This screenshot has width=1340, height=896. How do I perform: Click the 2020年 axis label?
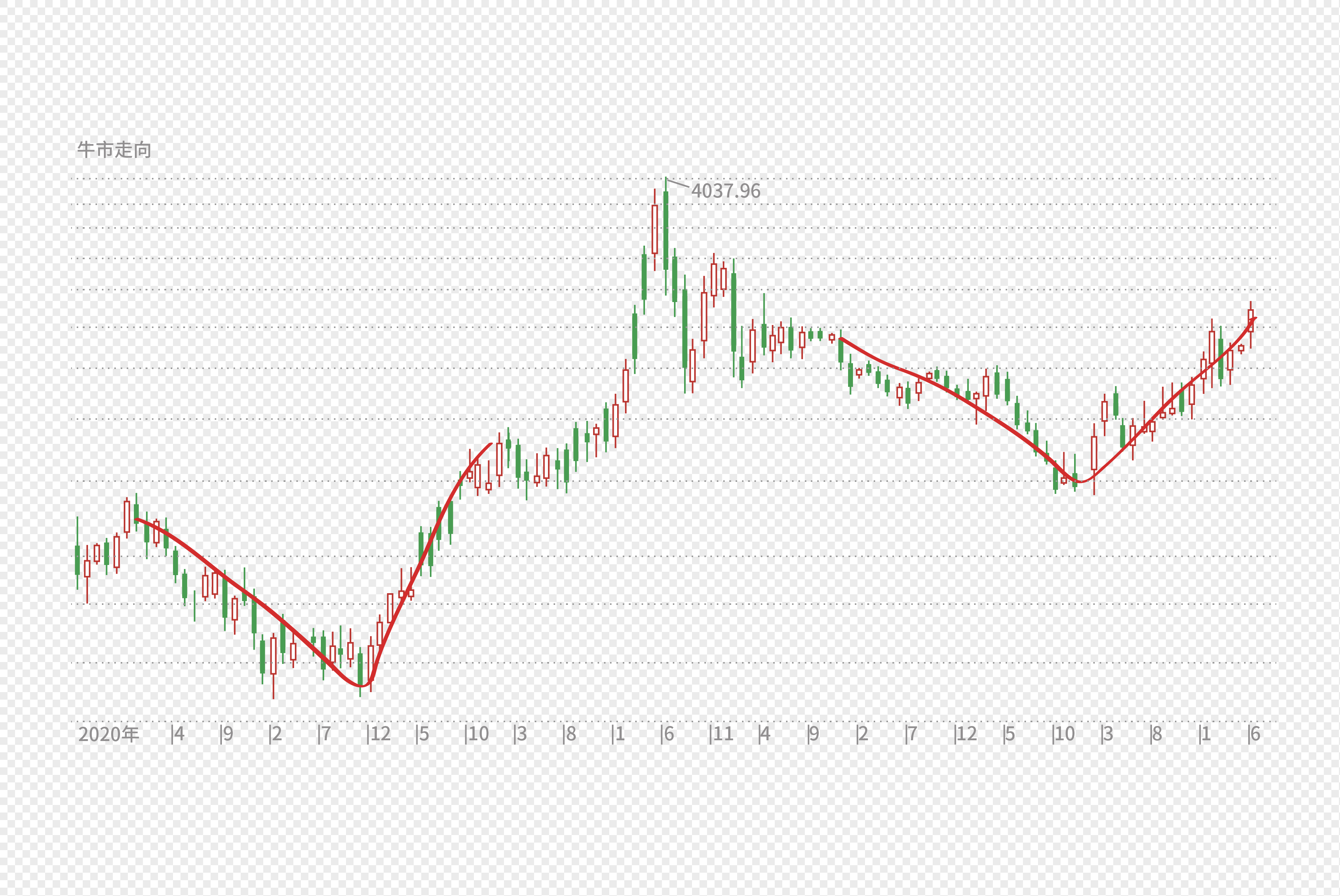109,734
